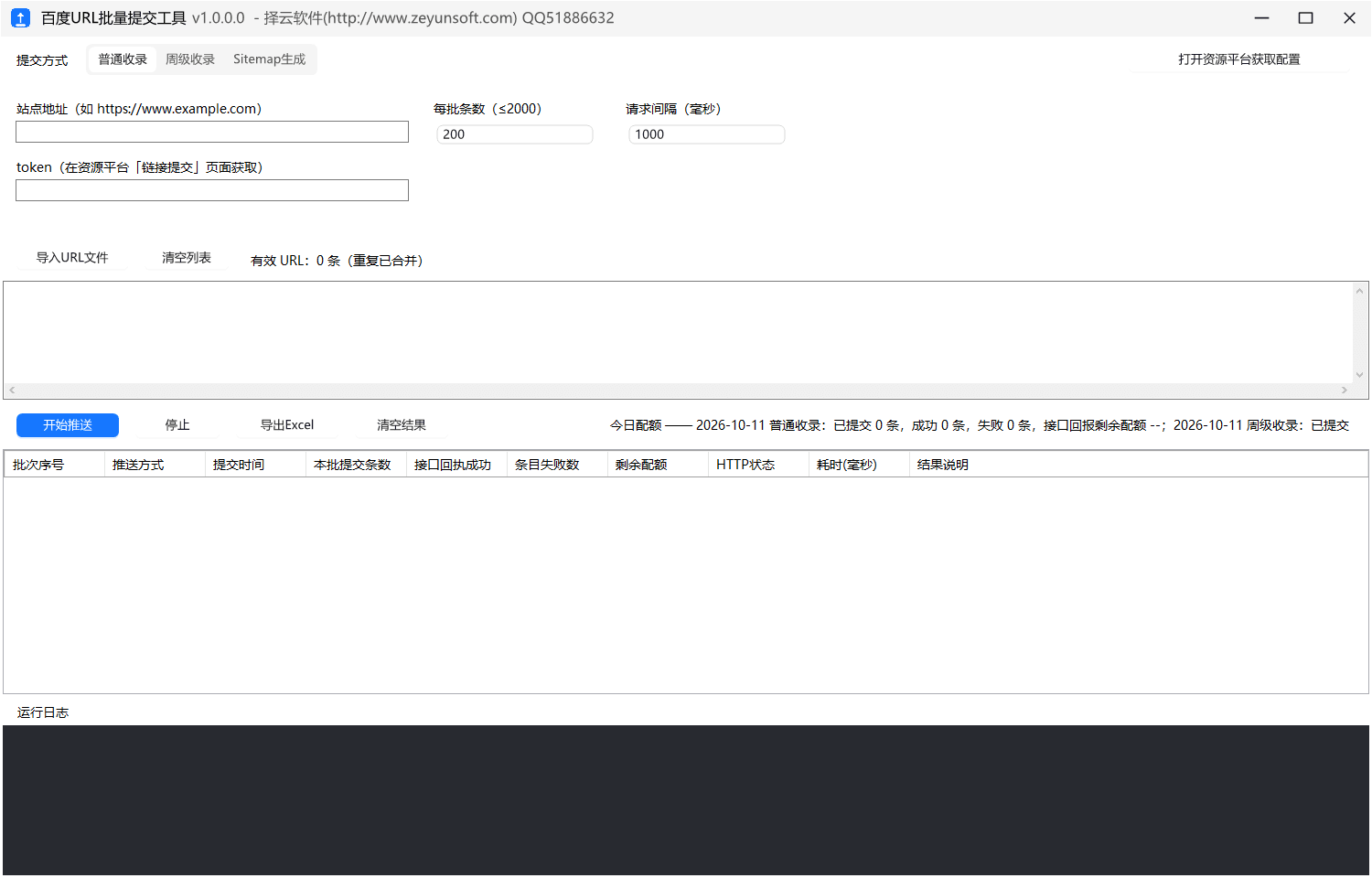Switch to the 周级收录 tab

coord(190,59)
